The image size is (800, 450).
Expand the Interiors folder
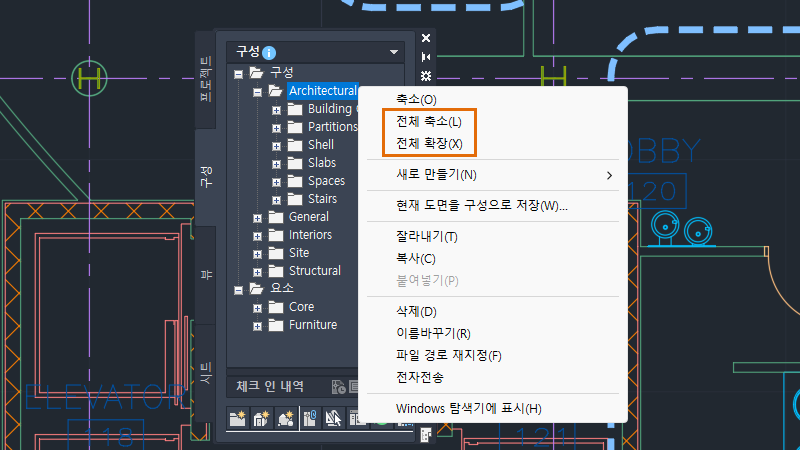tap(257, 236)
